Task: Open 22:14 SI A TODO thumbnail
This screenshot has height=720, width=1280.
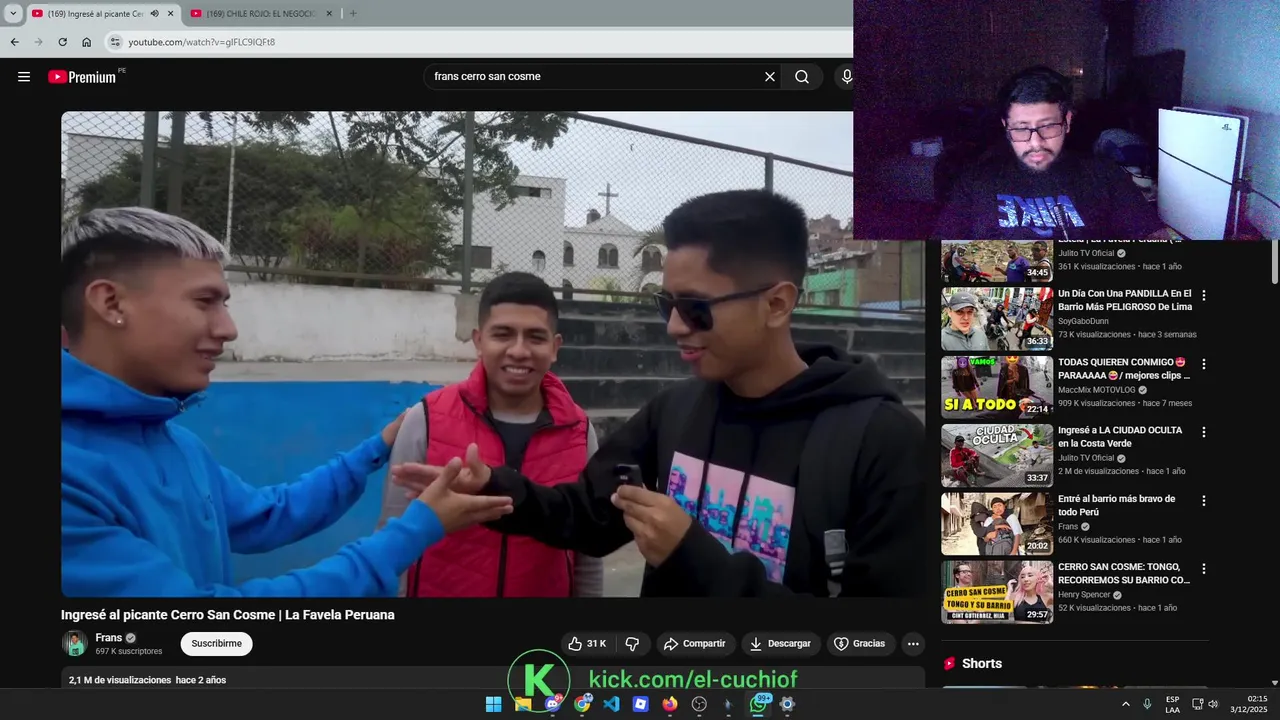Action: tap(997, 387)
